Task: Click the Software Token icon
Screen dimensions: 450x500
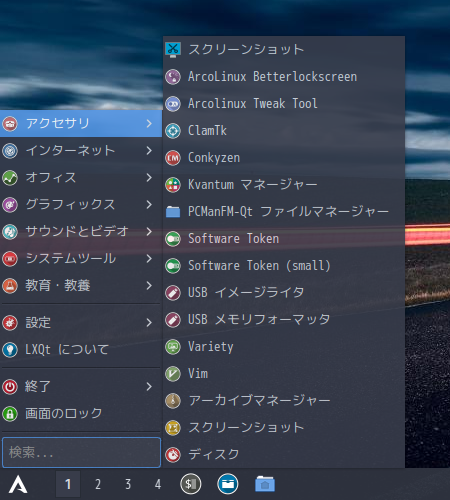Action: (x=173, y=239)
